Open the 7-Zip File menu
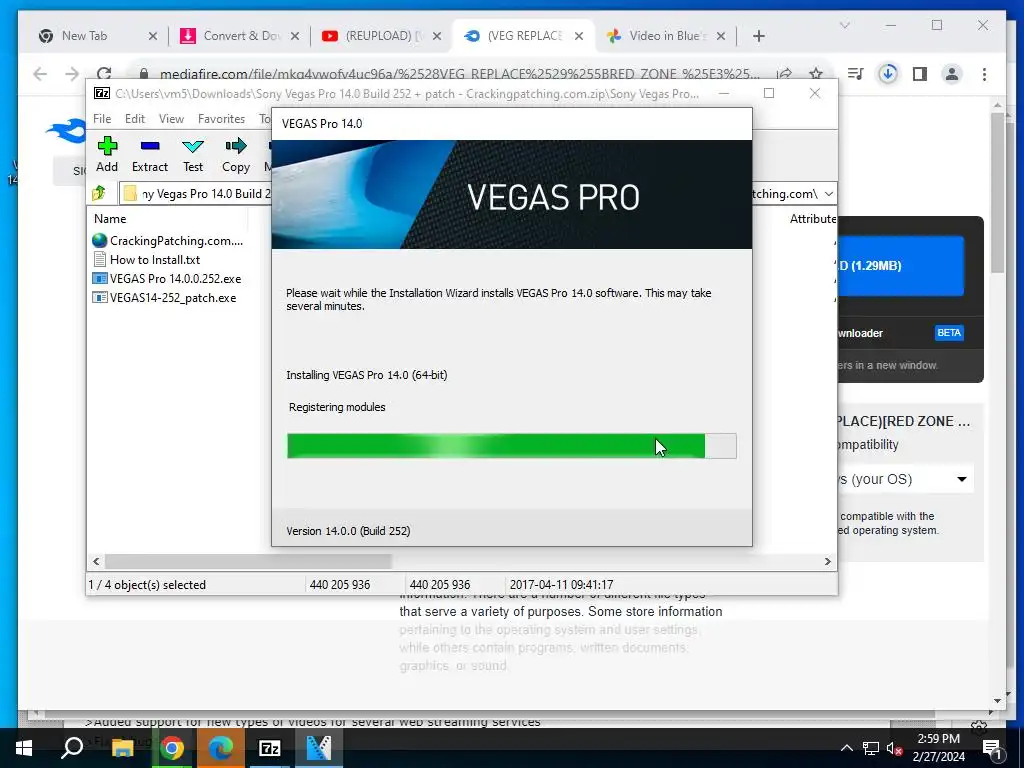Viewport: 1024px width, 768px height. pos(102,119)
